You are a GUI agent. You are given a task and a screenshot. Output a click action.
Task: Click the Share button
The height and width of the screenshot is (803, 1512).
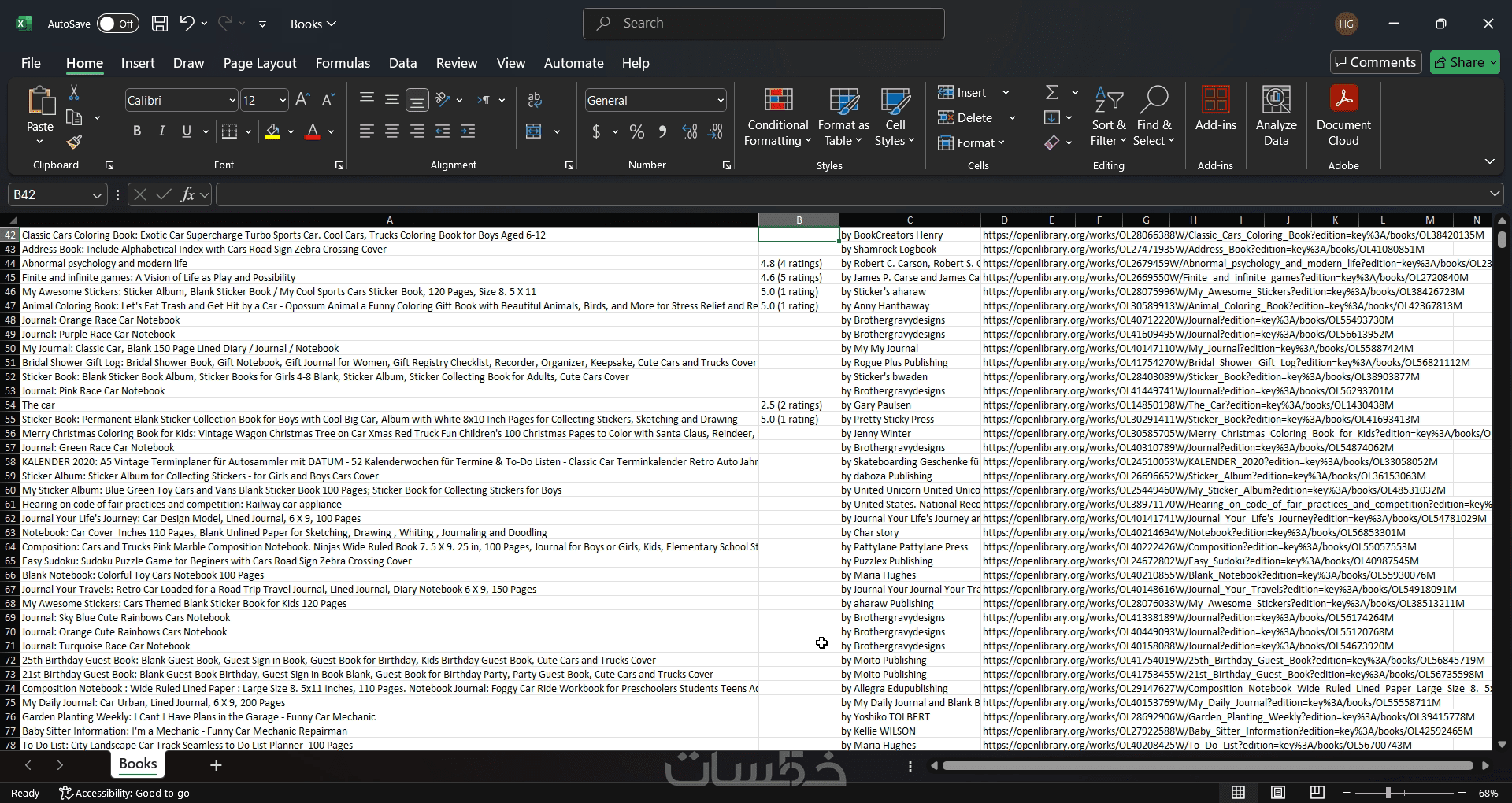click(x=1465, y=62)
